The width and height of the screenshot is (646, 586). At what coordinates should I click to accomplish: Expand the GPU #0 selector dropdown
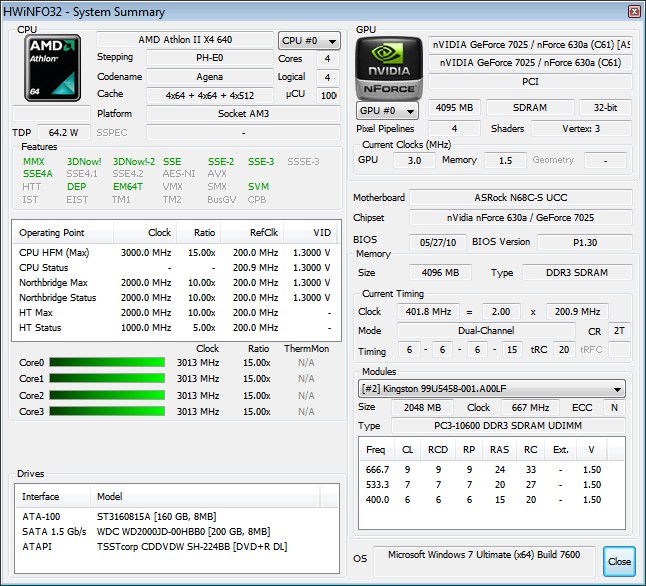tap(389, 110)
